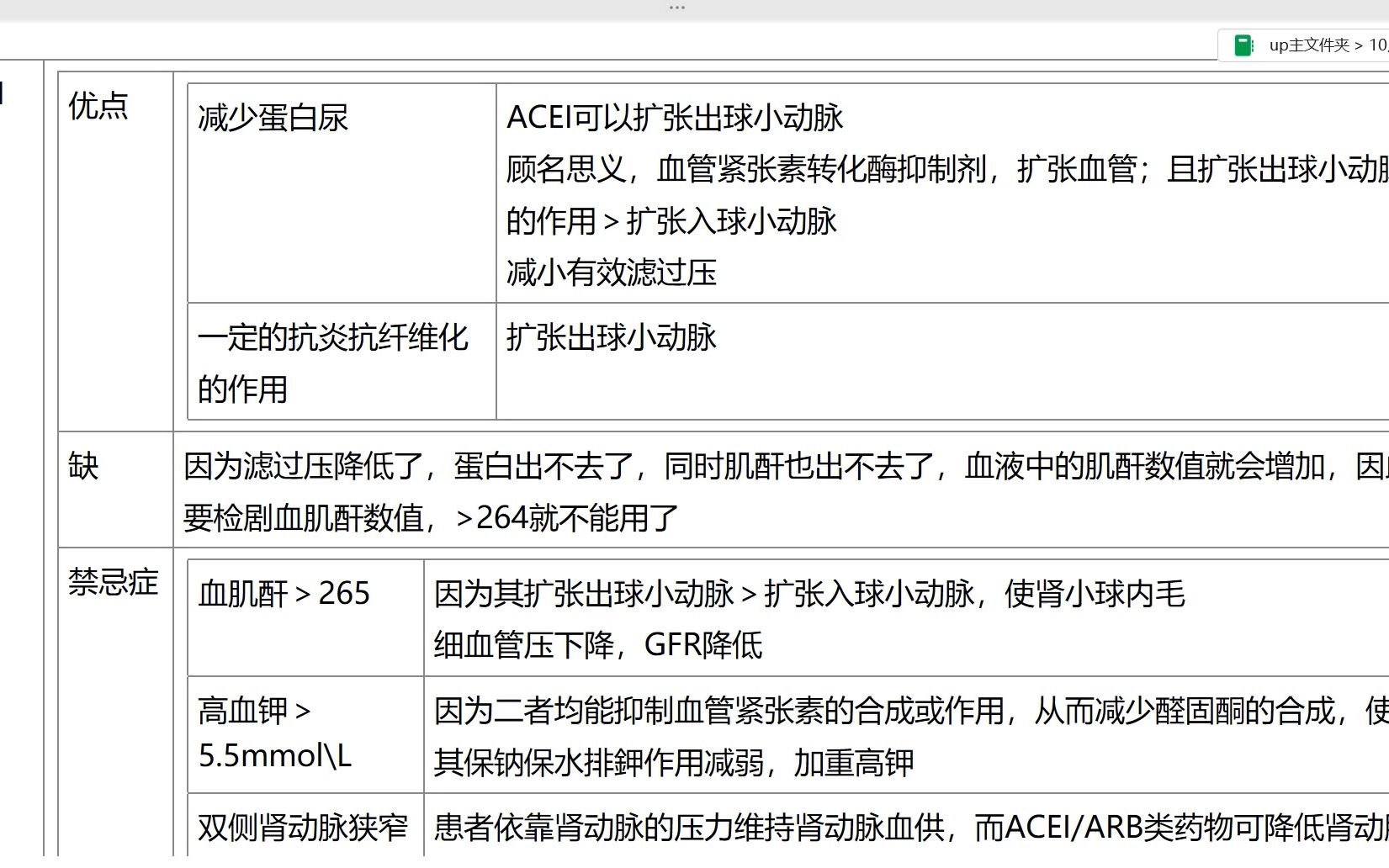1389x868 pixels.
Task: Open the up主文件夹 breadcrumb
Action: [x=1309, y=45]
